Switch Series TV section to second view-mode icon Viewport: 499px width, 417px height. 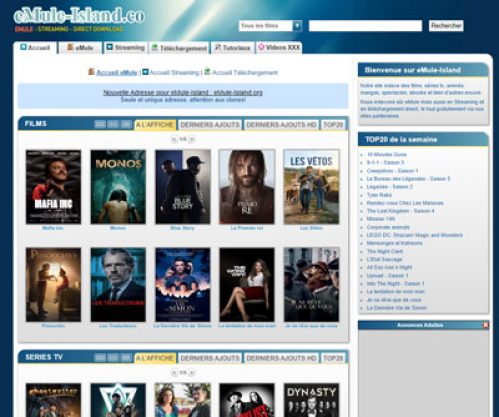tap(113, 358)
